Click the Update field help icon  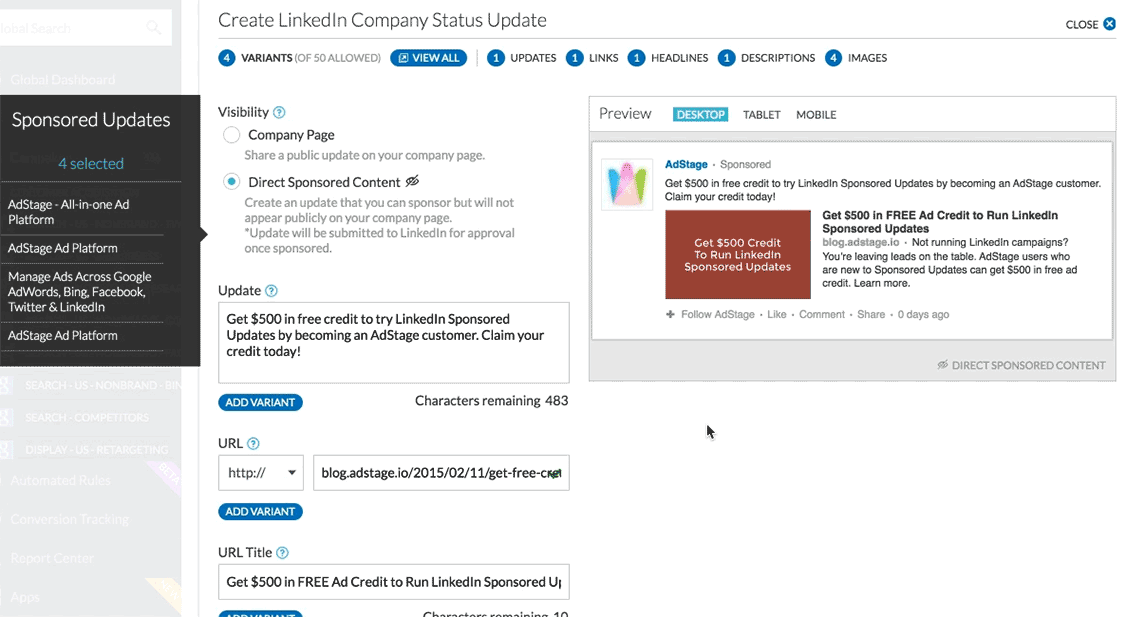271,291
